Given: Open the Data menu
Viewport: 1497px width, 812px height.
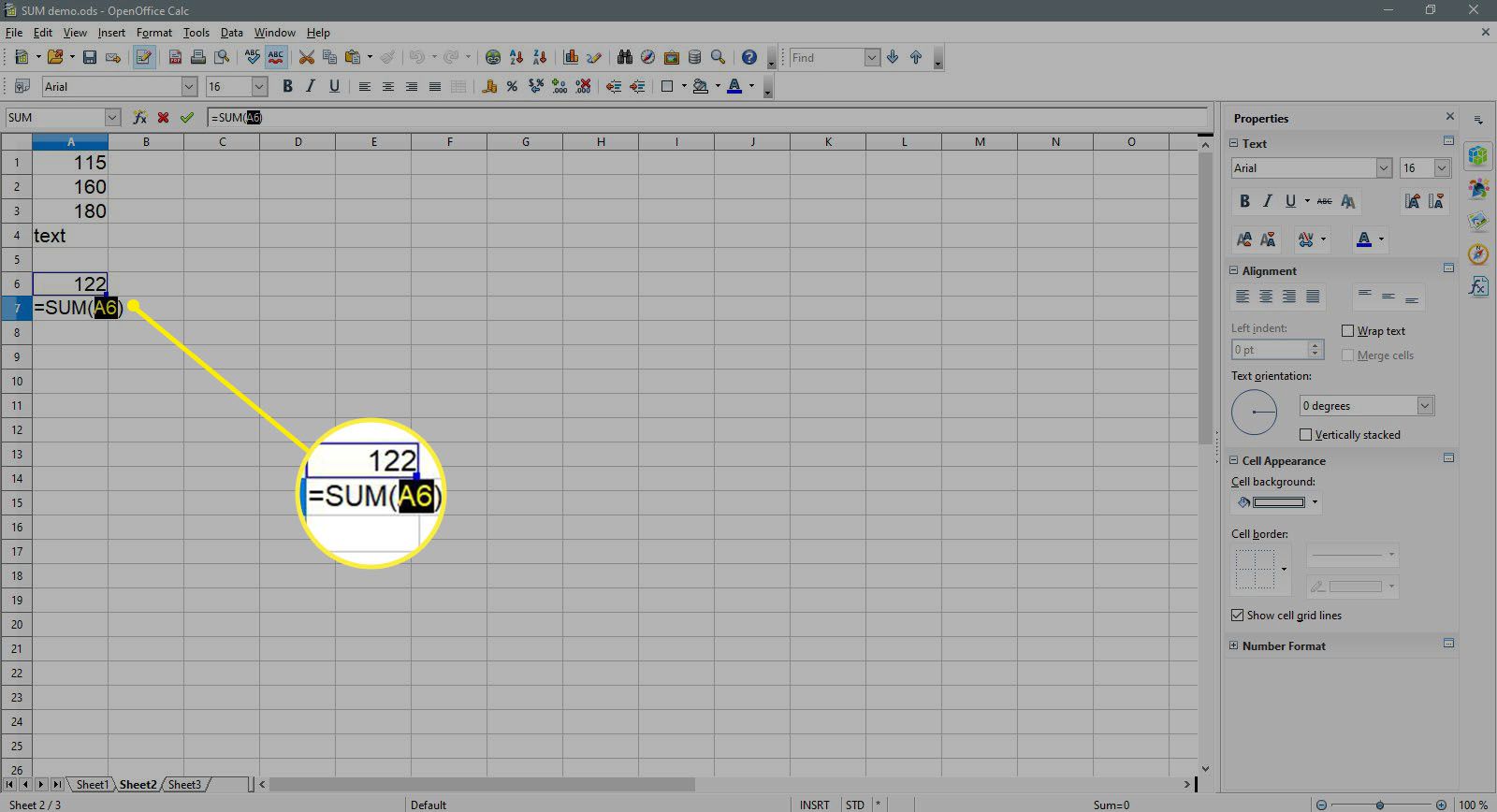Looking at the screenshot, I should (231, 33).
